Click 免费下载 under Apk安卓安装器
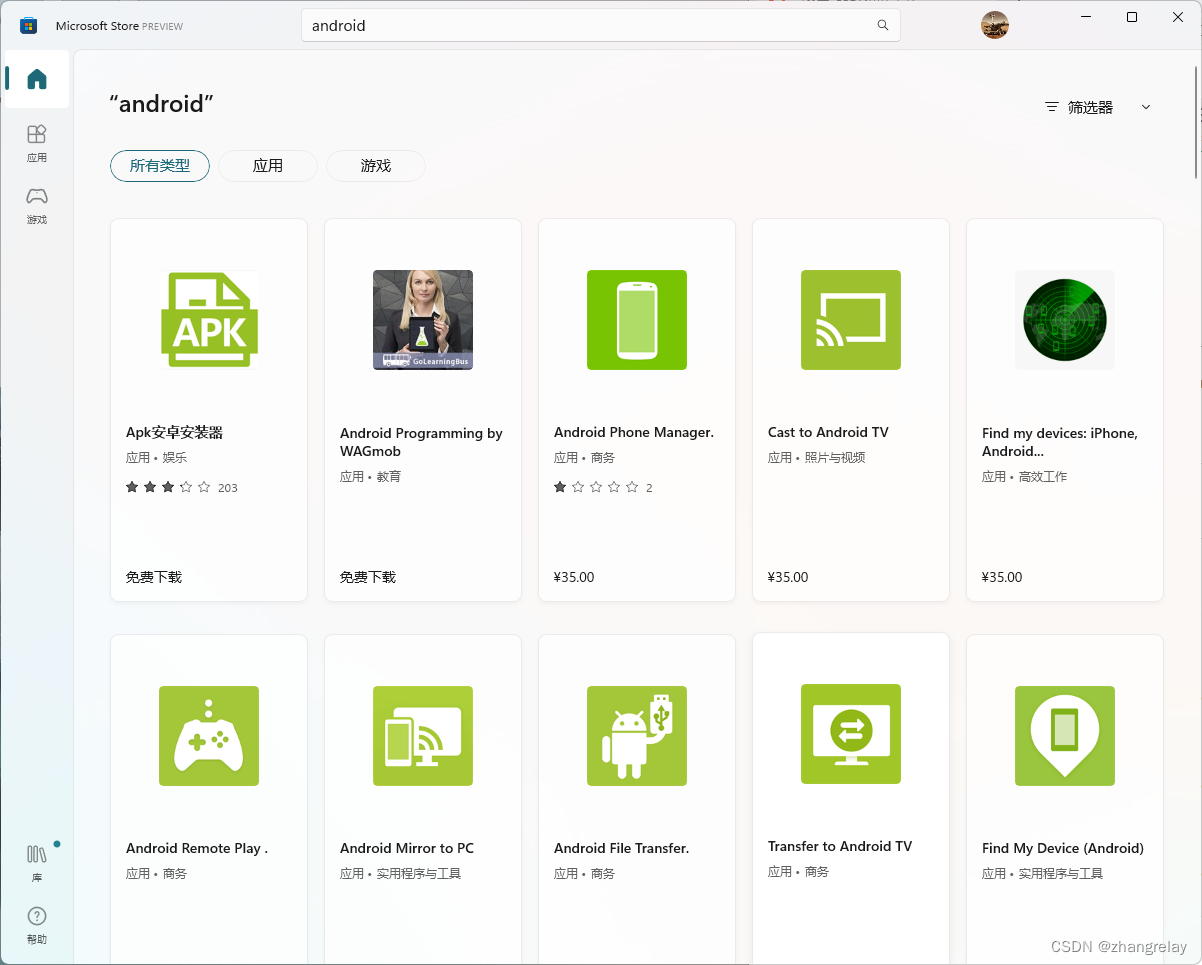 [154, 577]
